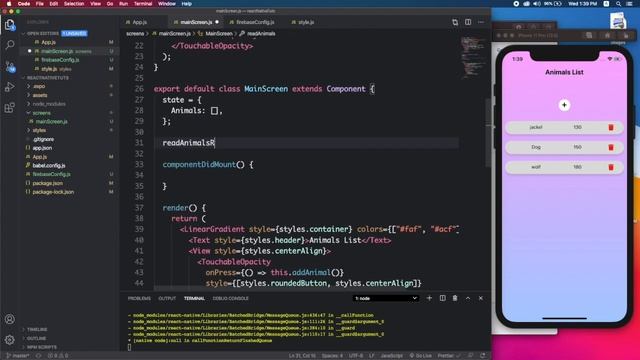640x360 pixels.
Task: Expand the styles folder
Action: [x=39, y=130]
